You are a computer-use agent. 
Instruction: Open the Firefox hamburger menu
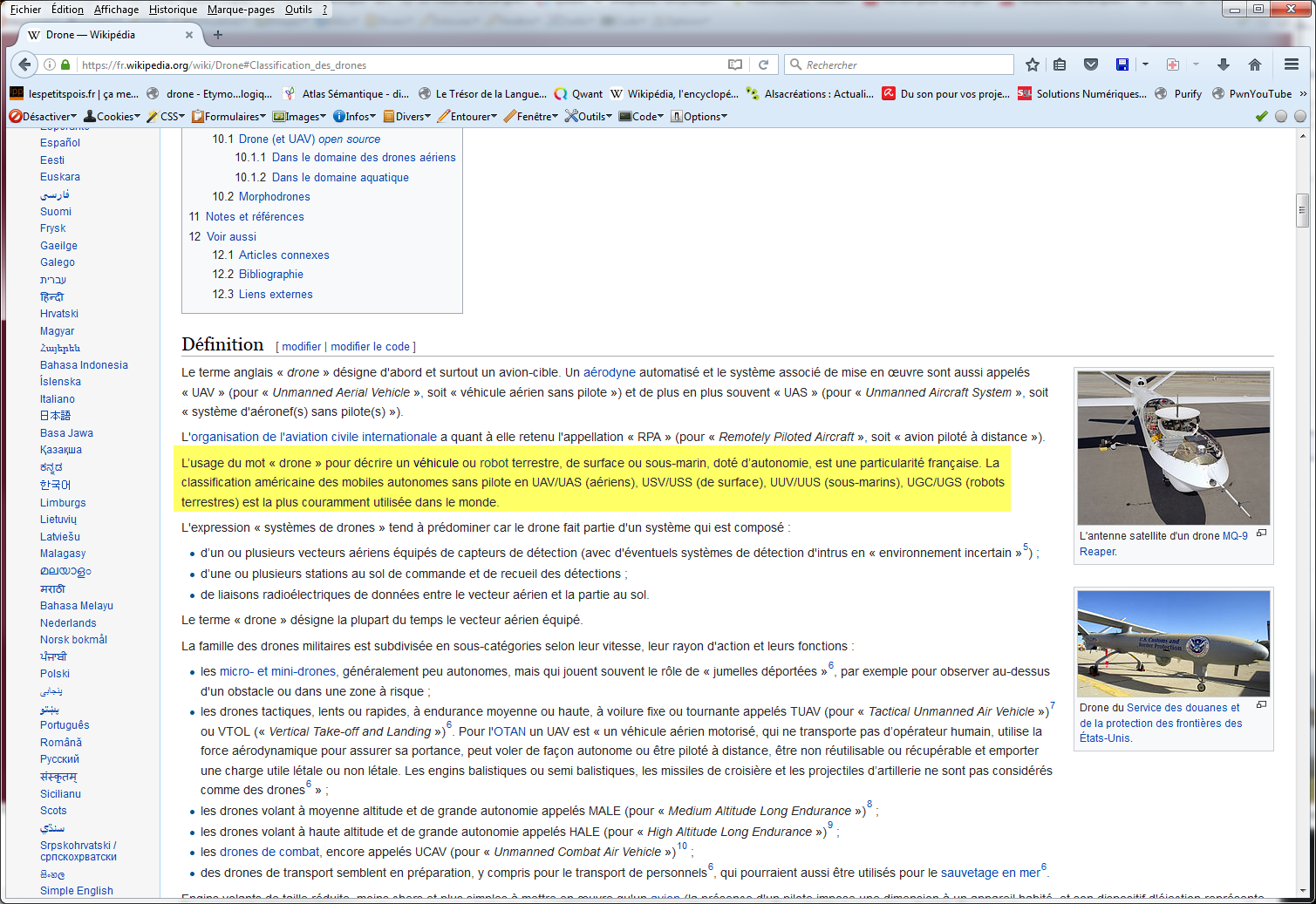(x=1292, y=65)
